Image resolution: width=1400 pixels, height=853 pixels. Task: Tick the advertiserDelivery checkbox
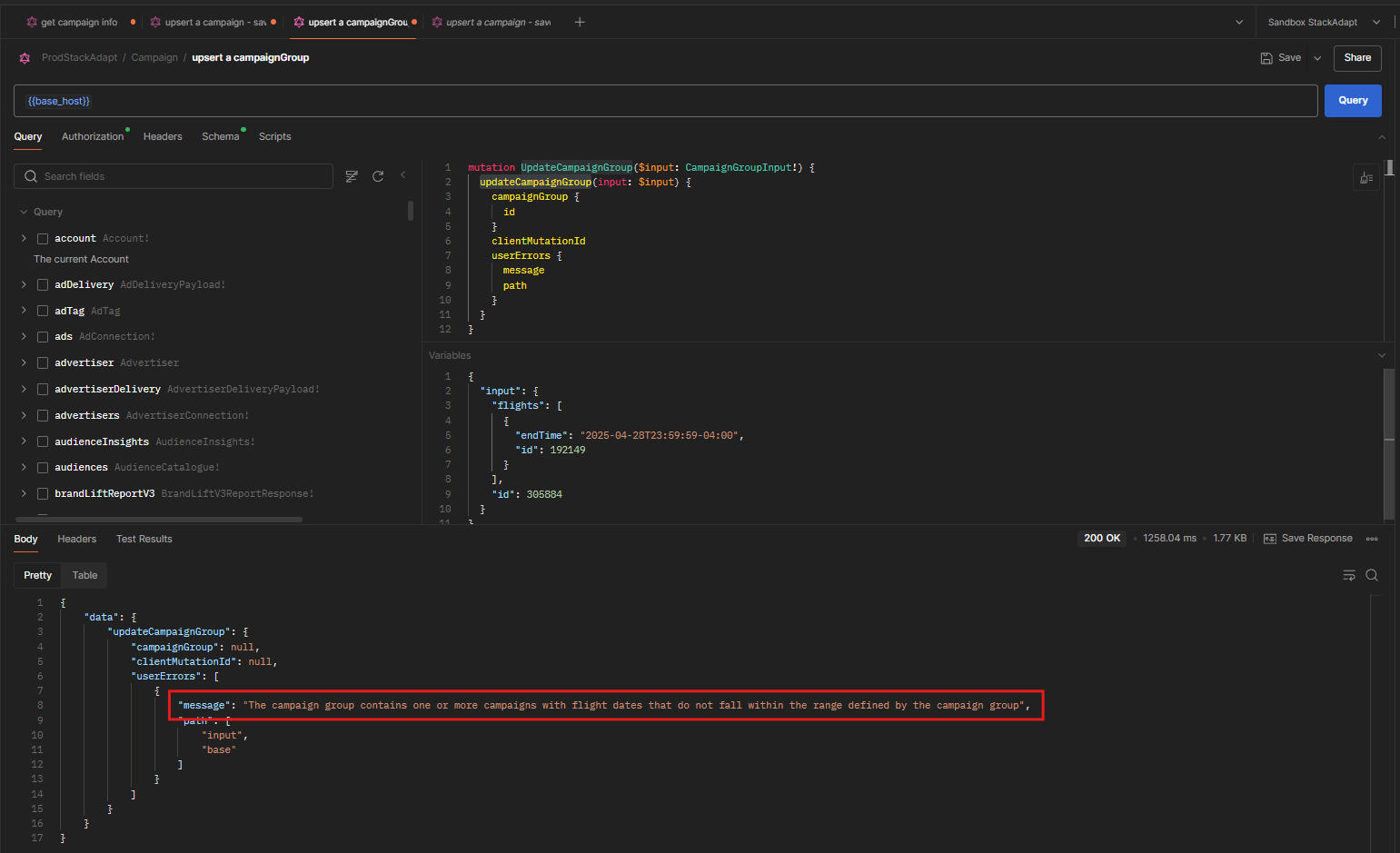43,390
